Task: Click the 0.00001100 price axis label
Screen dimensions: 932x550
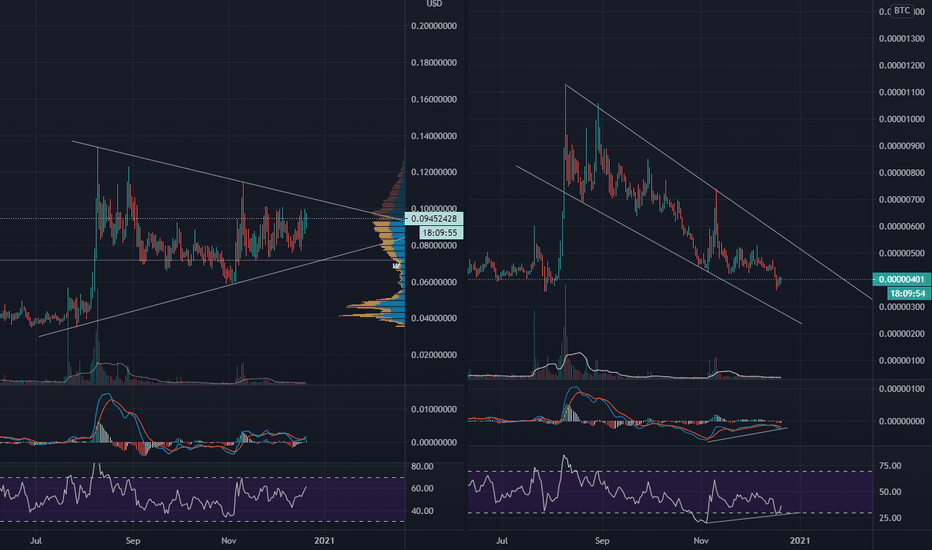Action: tap(902, 93)
